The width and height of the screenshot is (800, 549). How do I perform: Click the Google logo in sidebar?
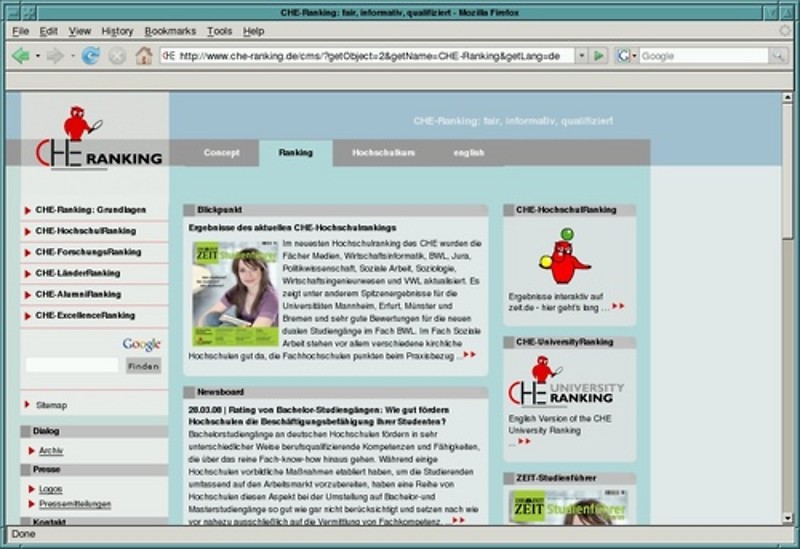pyautogui.click(x=141, y=344)
